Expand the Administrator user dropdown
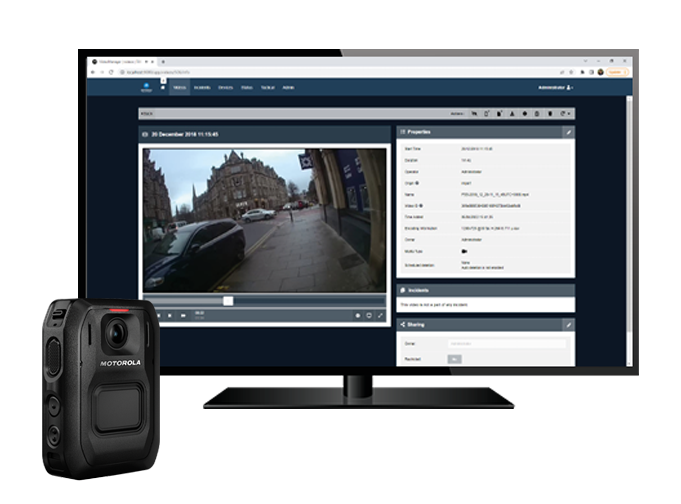The height and width of the screenshot is (504, 681). 555,88
